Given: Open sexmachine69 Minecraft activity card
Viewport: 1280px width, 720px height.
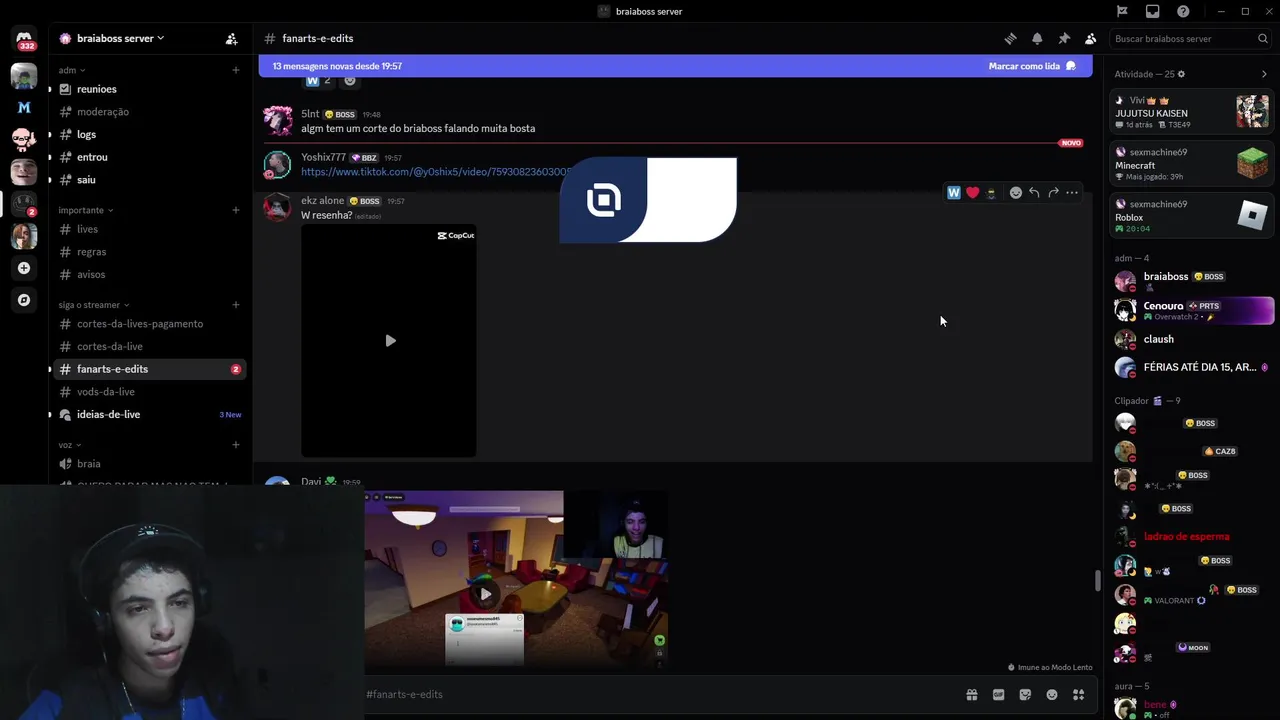Looking at the screenshot, I should pyautogui.click(x=1192, y=164).
